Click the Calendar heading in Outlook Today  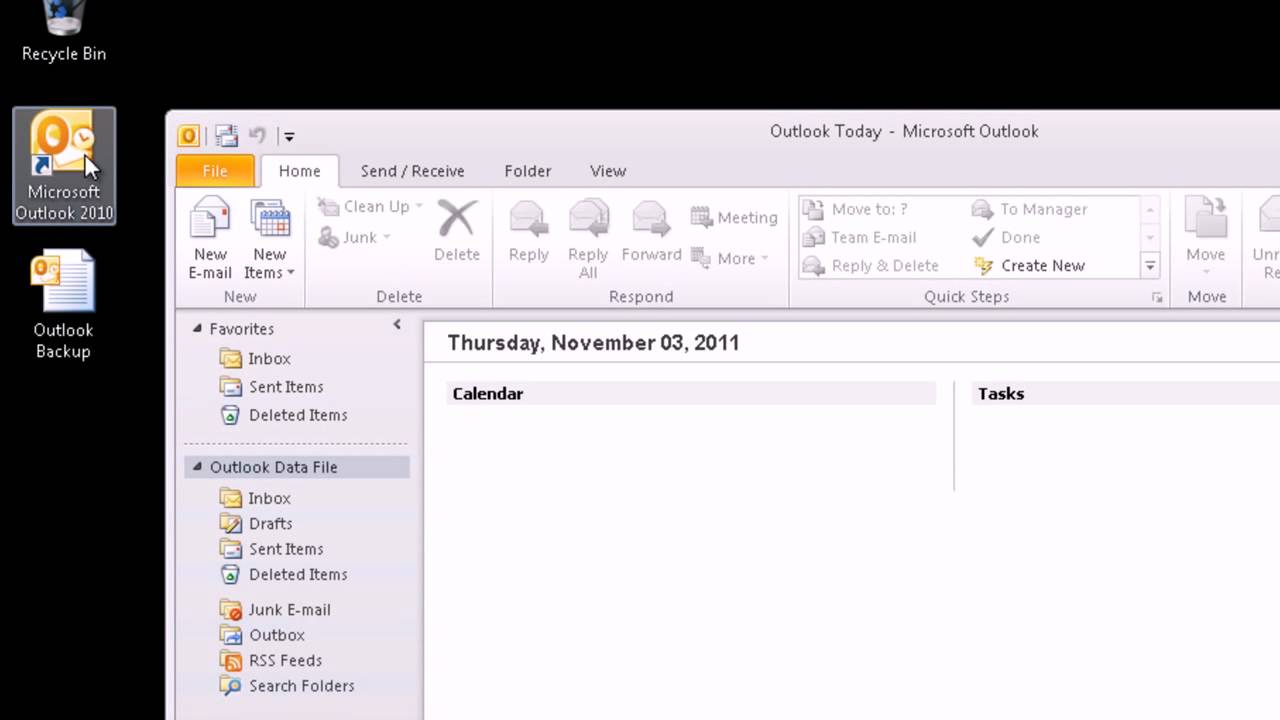point(488,393)
